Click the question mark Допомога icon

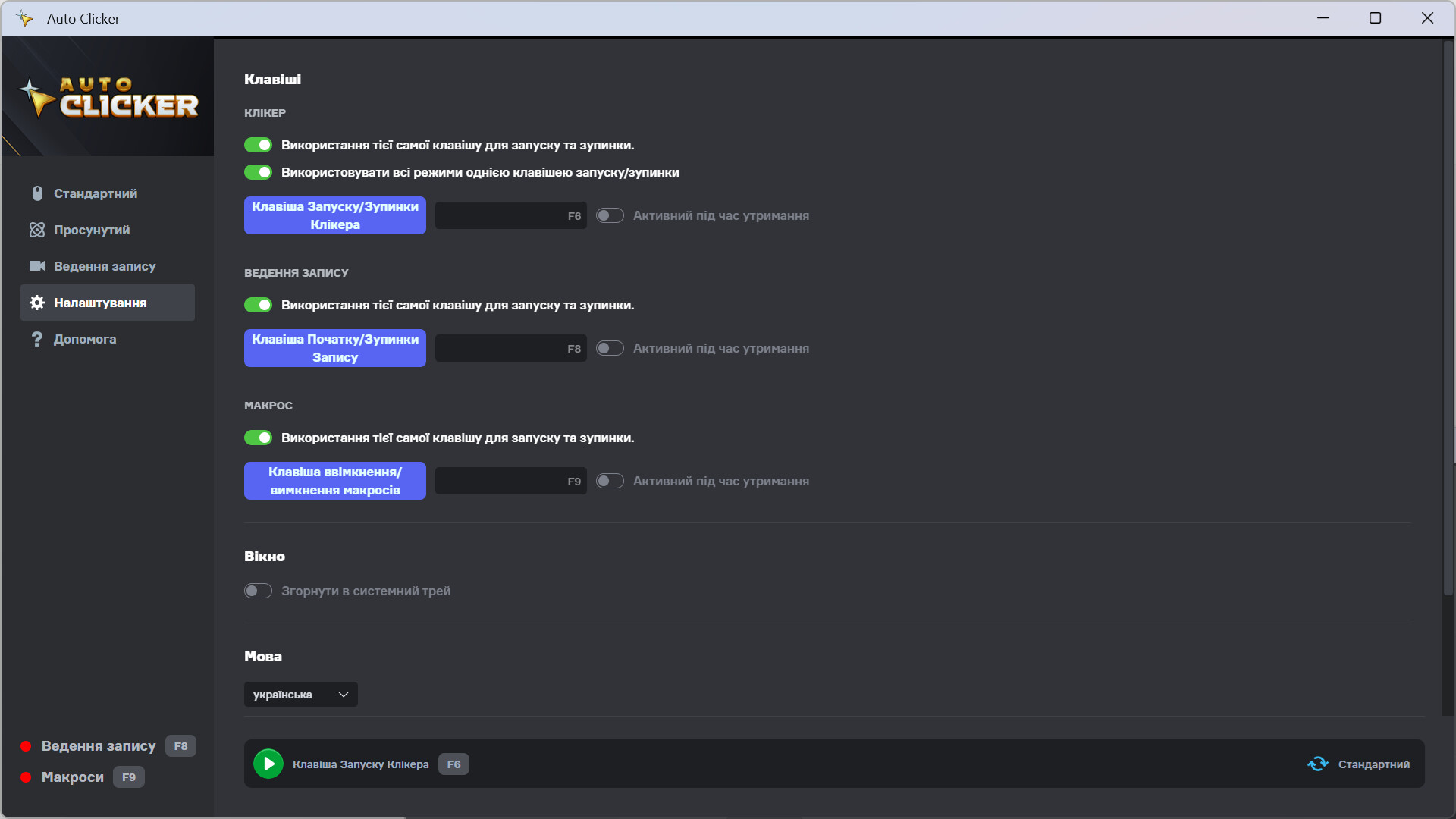click(37, 339)
